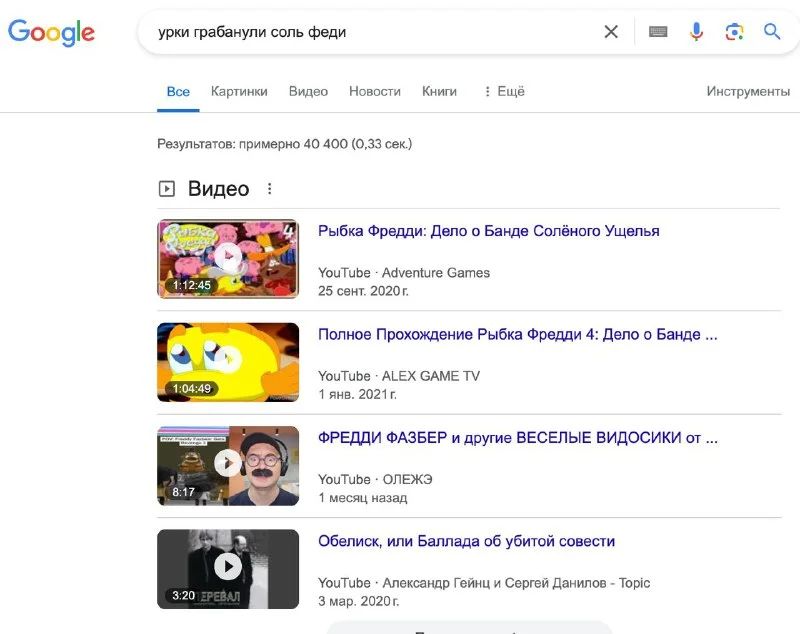Click the magnifying glass search button
Image resolution: width=800 pixels, height=634 pixels.
[x=772, y=32]
